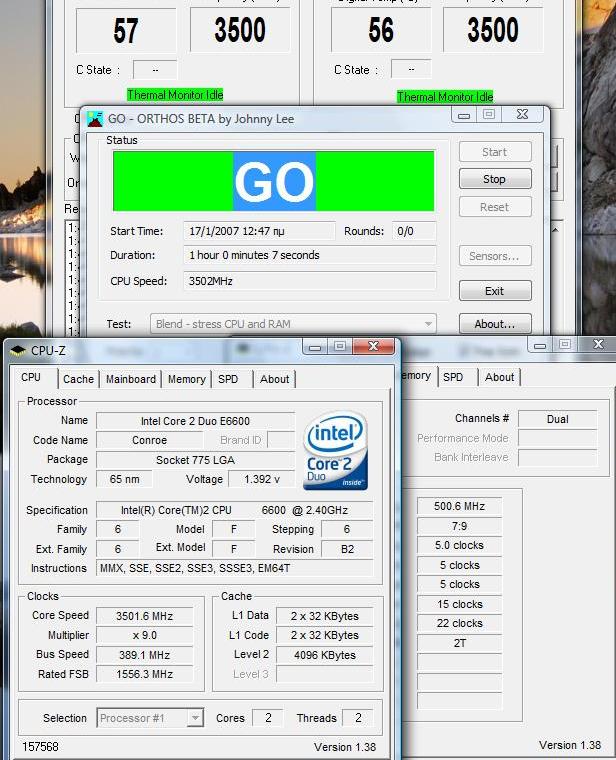Select About tab in background CPU-Z window
616x760 pixels.
click(x=500, y=377)
